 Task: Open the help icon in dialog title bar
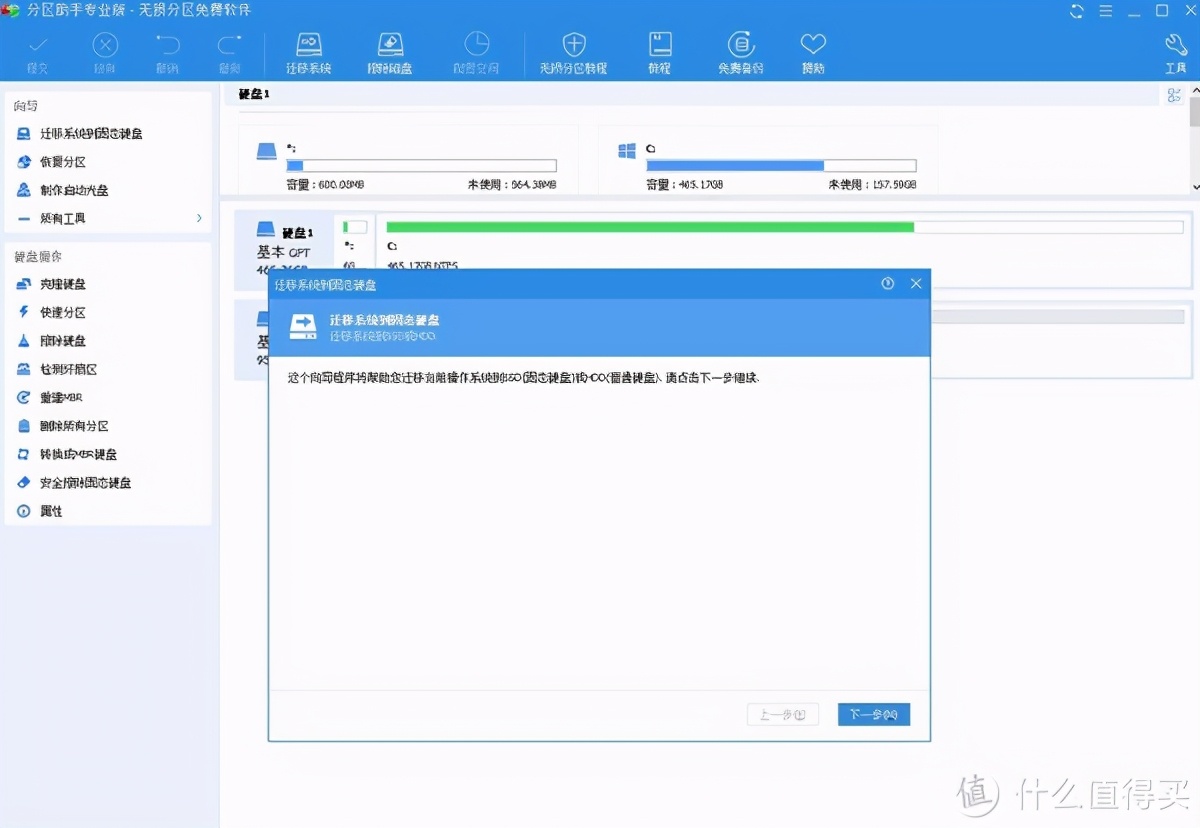click(887, 284)
